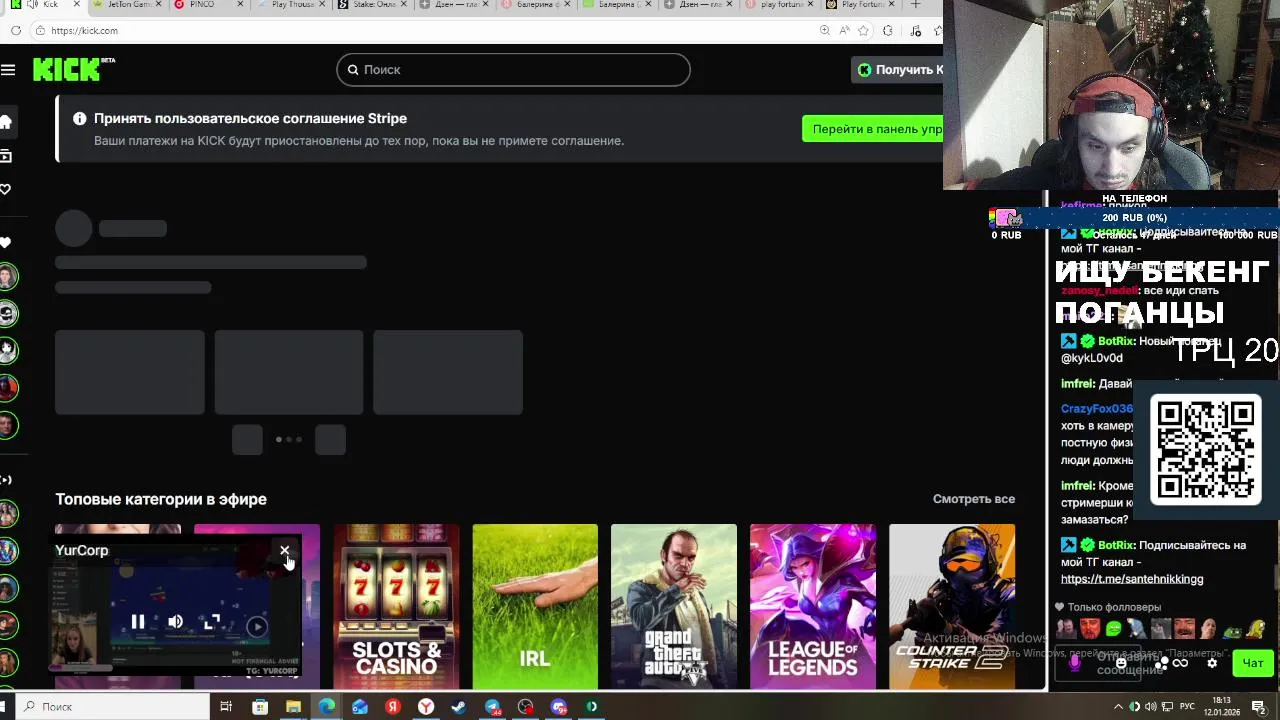Expand the YurCorp mini player to fullscreen
Image resolution: width=1280 pixels, height=720 pixels.
[212, 622]
